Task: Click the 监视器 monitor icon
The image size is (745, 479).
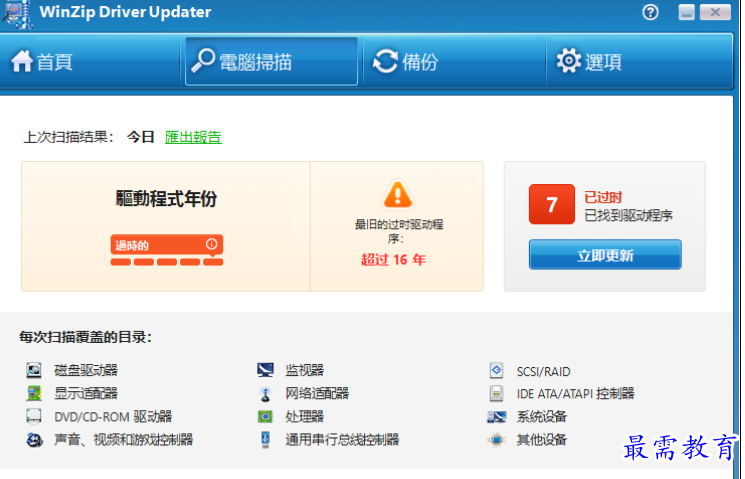Action: (265, 370)
